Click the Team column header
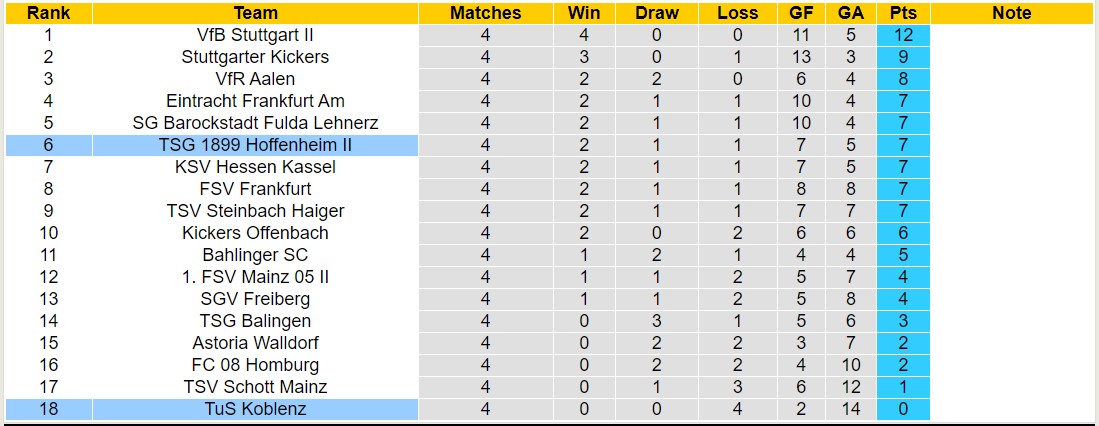Image resolution: width=1099 pixels, height=426 pixels. click(x=255, y=13)
